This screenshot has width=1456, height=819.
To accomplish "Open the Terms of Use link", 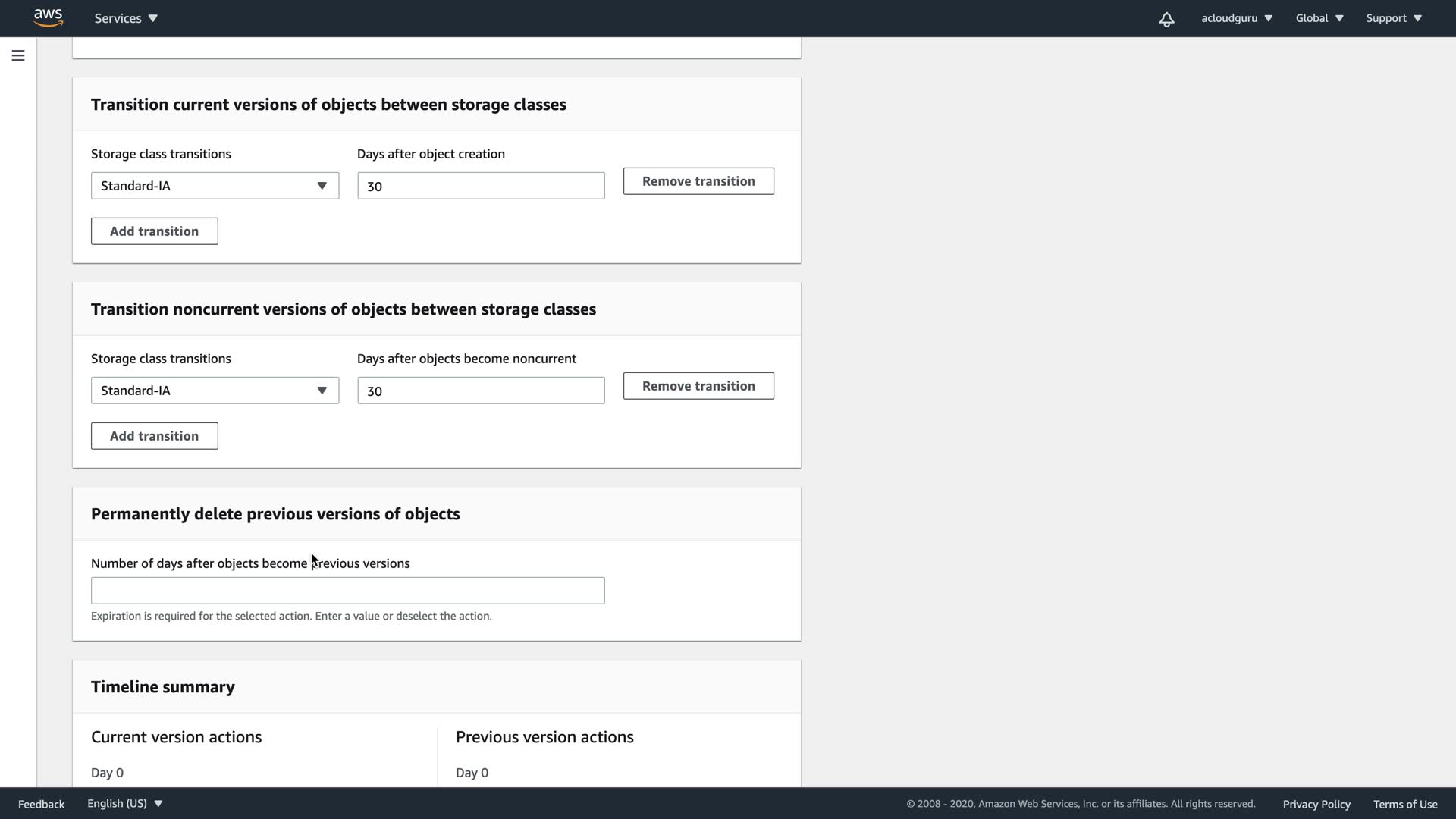I will [1404, 804].
